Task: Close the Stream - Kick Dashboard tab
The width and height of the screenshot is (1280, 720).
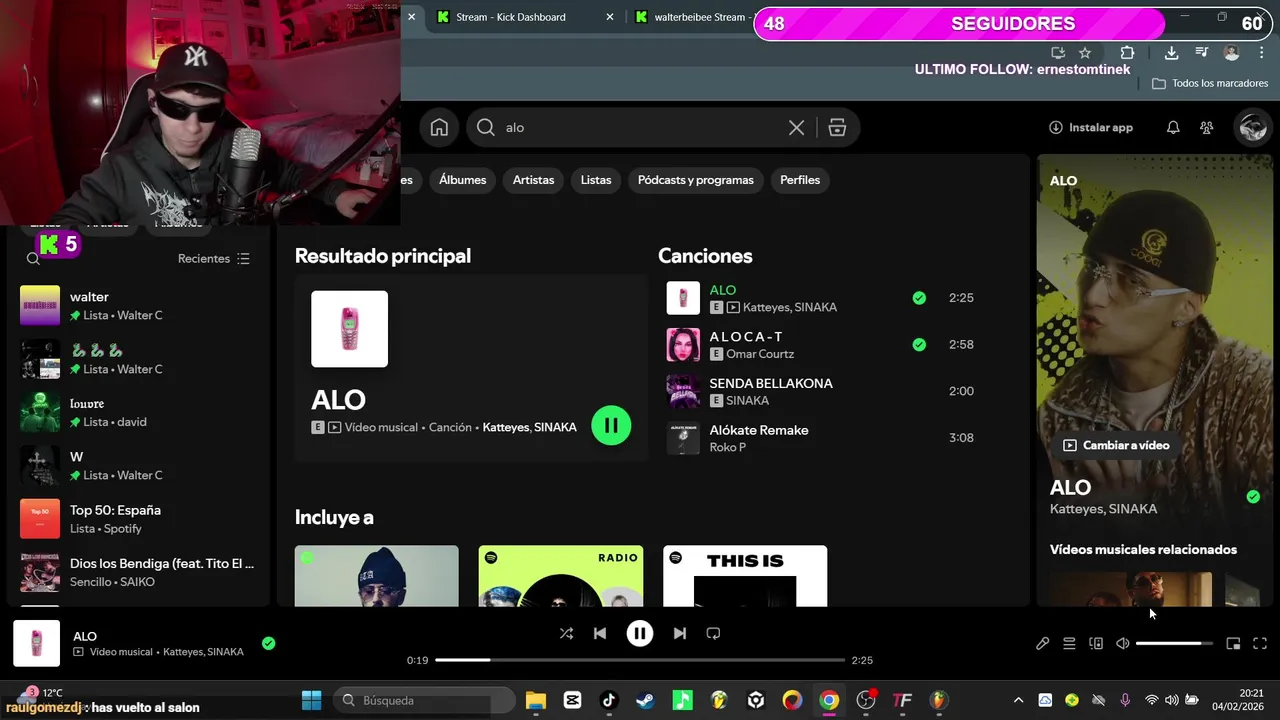Action: click(611, 17)
